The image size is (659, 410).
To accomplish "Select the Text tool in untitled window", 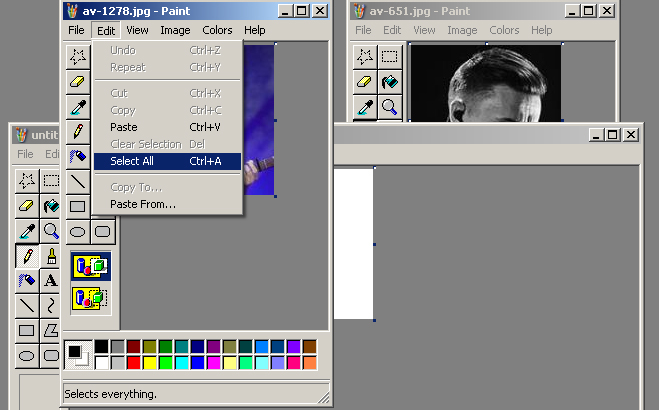I will [50, 281].
